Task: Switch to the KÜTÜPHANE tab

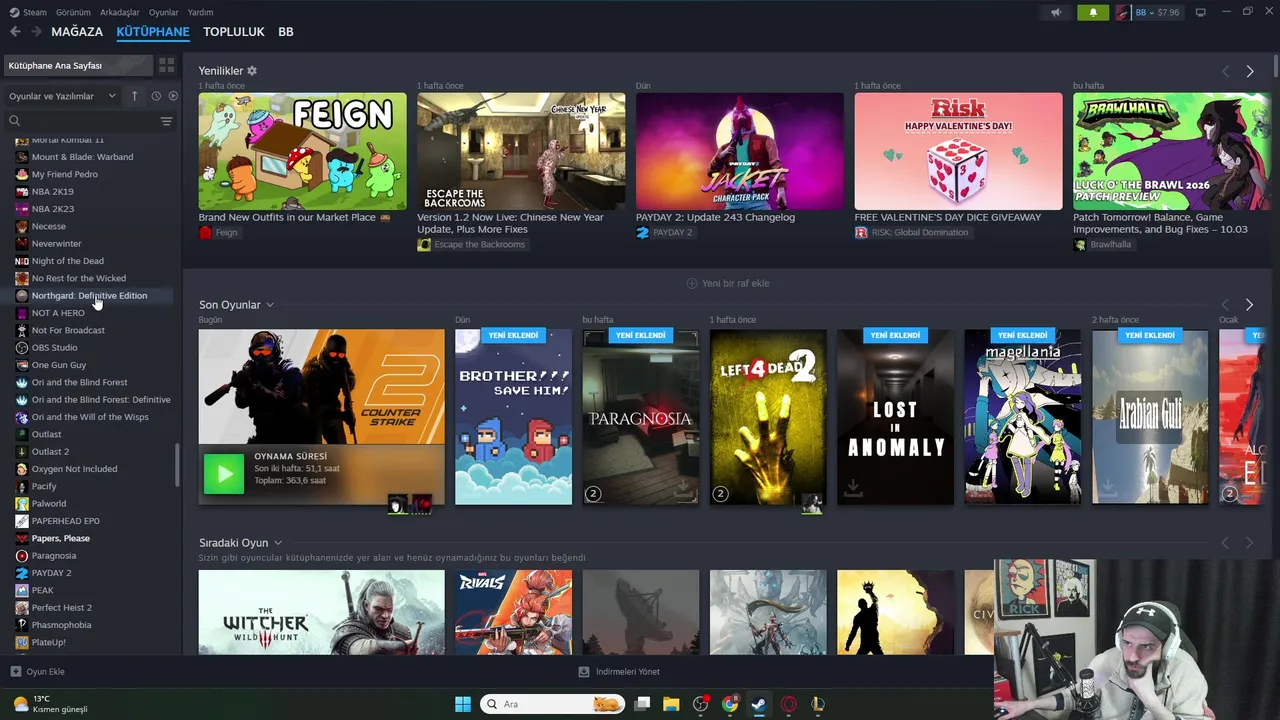Action: point(153,32)
